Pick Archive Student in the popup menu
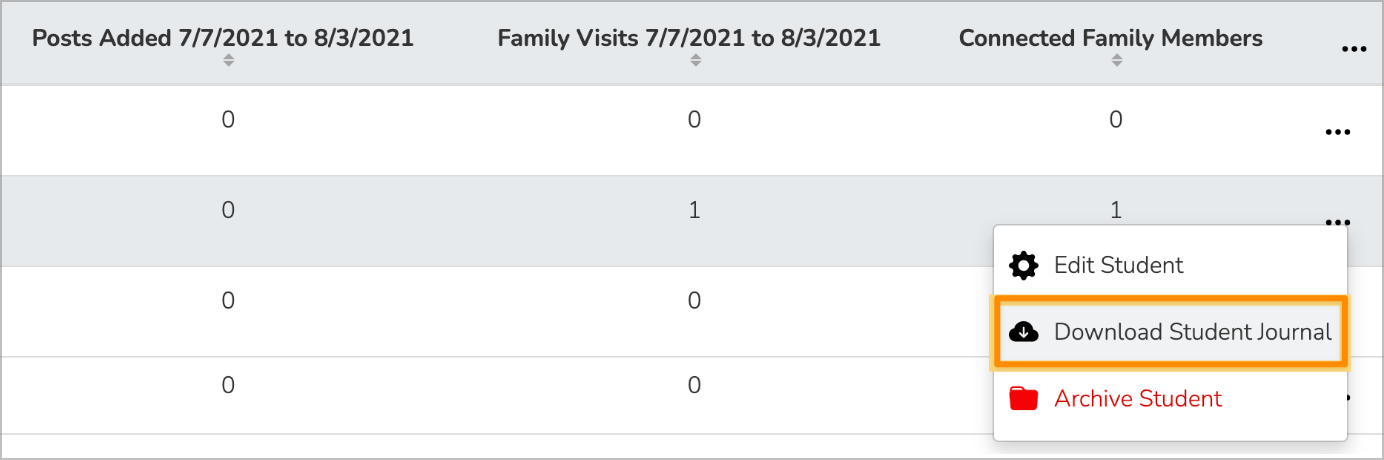Image resolution: width=1384 pixels, height=460 pixels. [x=1137, y=399]
